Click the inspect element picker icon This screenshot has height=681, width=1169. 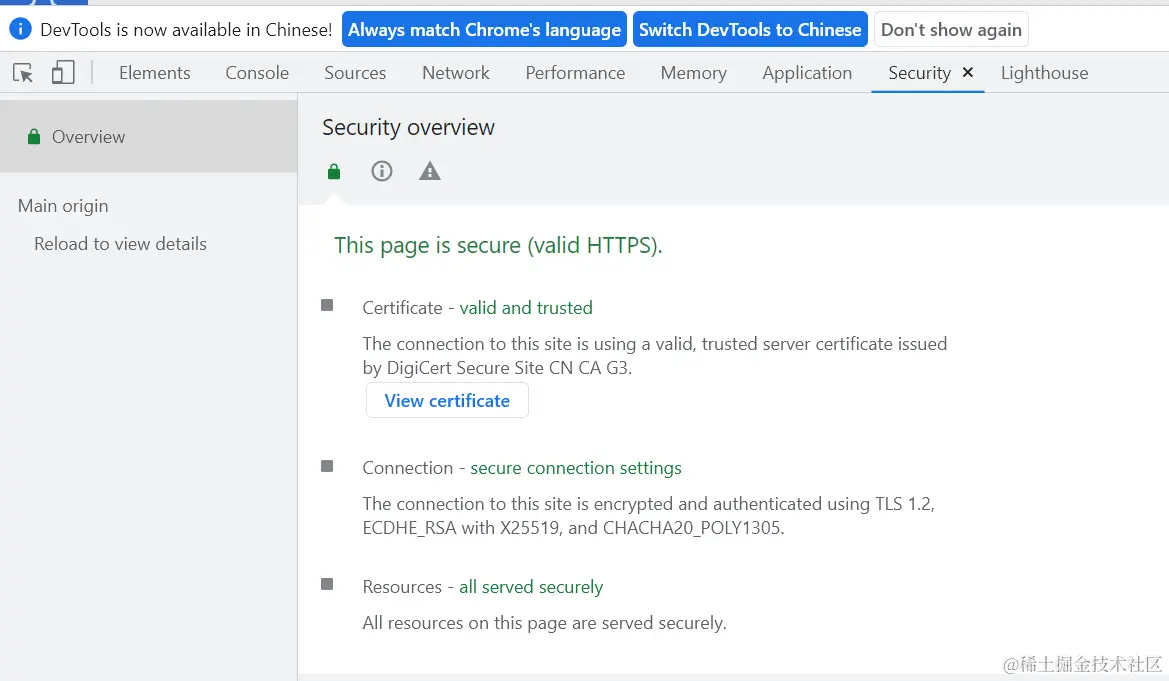pyautogui.click(x=23, y=73)
